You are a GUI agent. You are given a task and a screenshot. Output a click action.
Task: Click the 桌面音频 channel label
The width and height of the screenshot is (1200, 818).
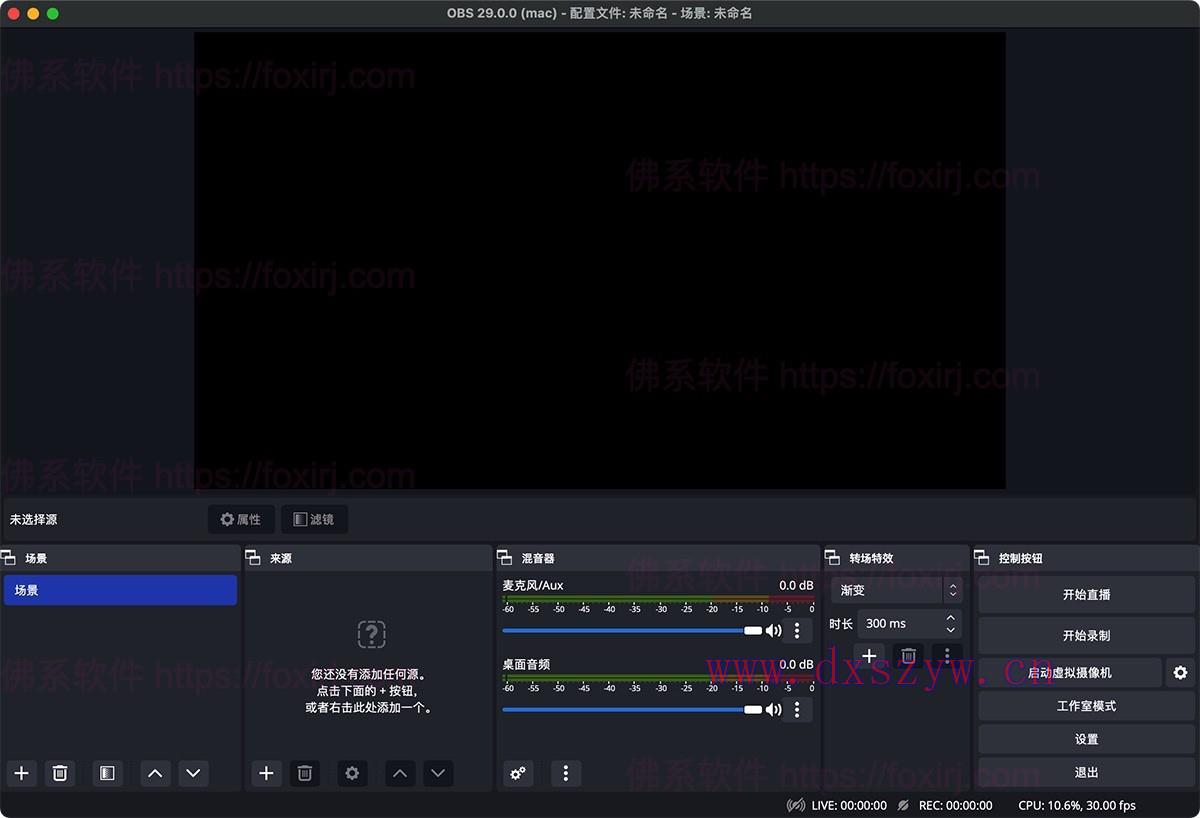pos(526,664)
